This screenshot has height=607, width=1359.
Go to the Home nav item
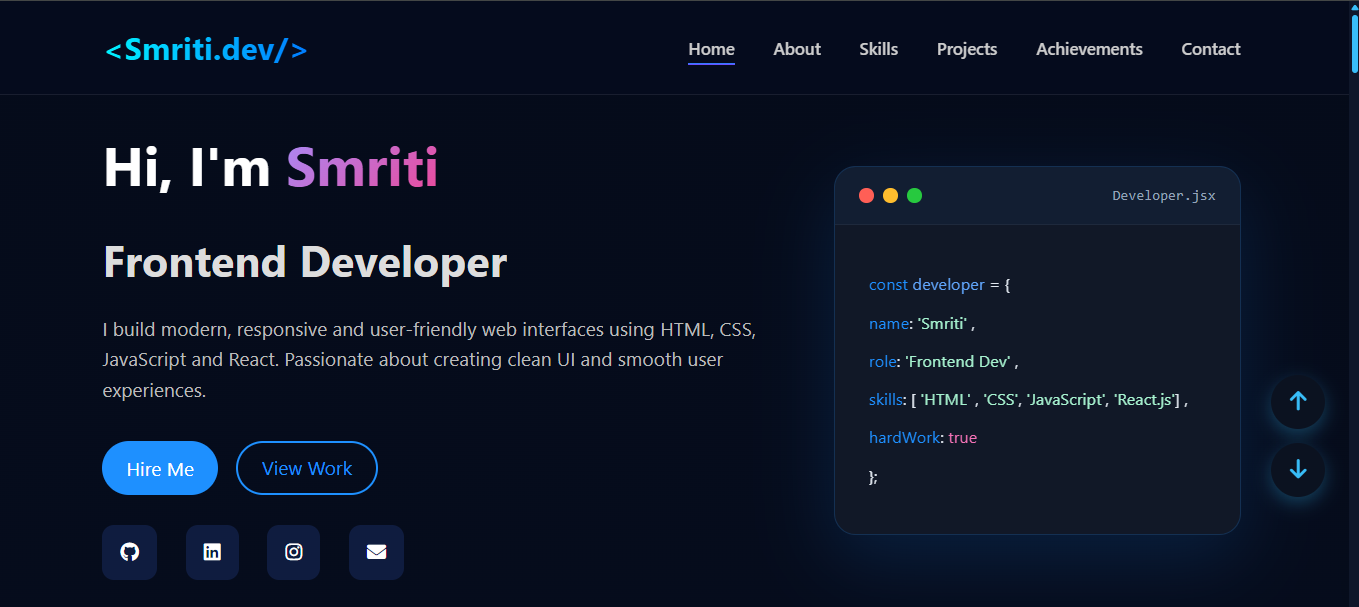pos(711,49)
